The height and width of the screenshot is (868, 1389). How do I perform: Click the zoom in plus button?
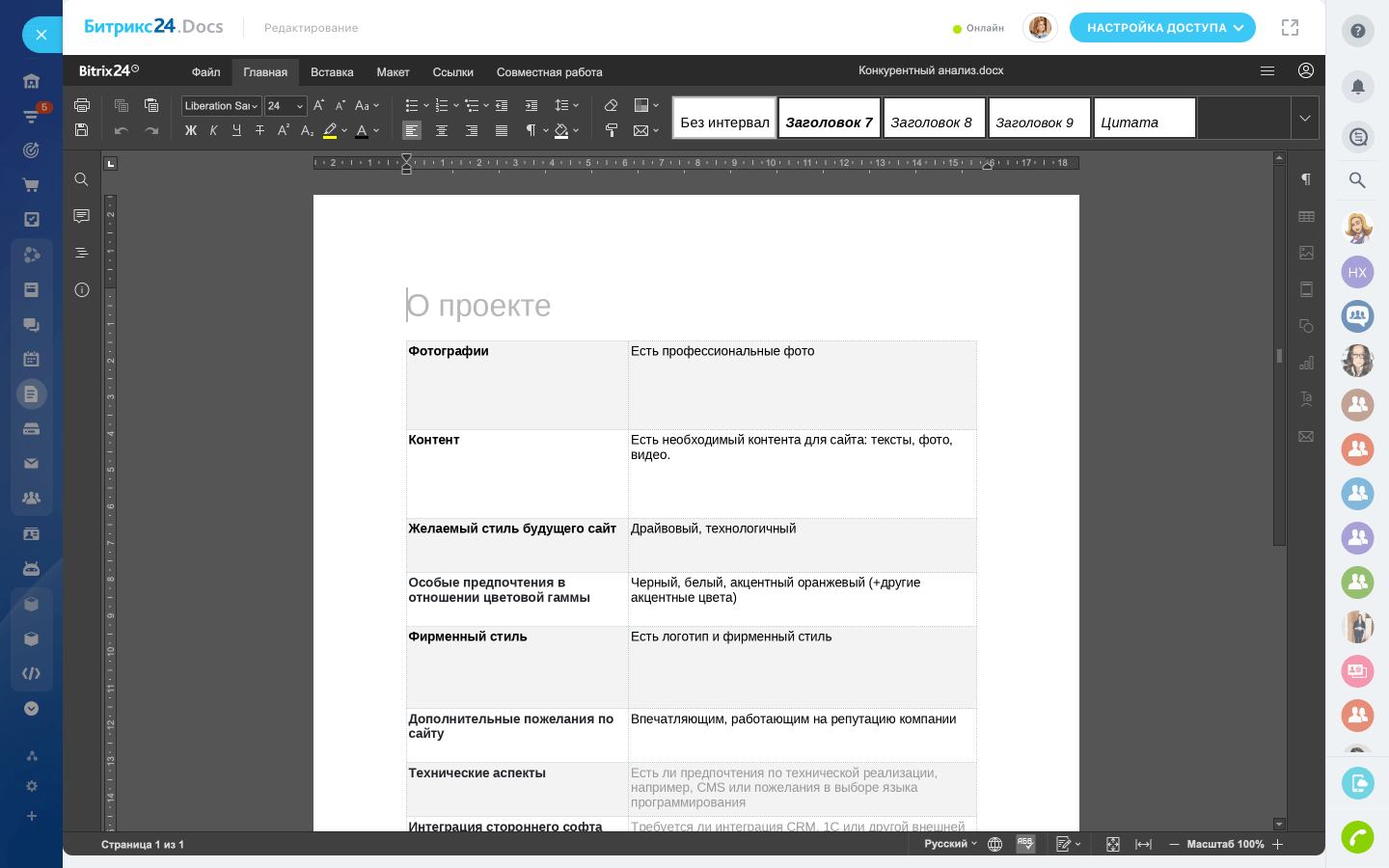click(x=1278, y=844)
